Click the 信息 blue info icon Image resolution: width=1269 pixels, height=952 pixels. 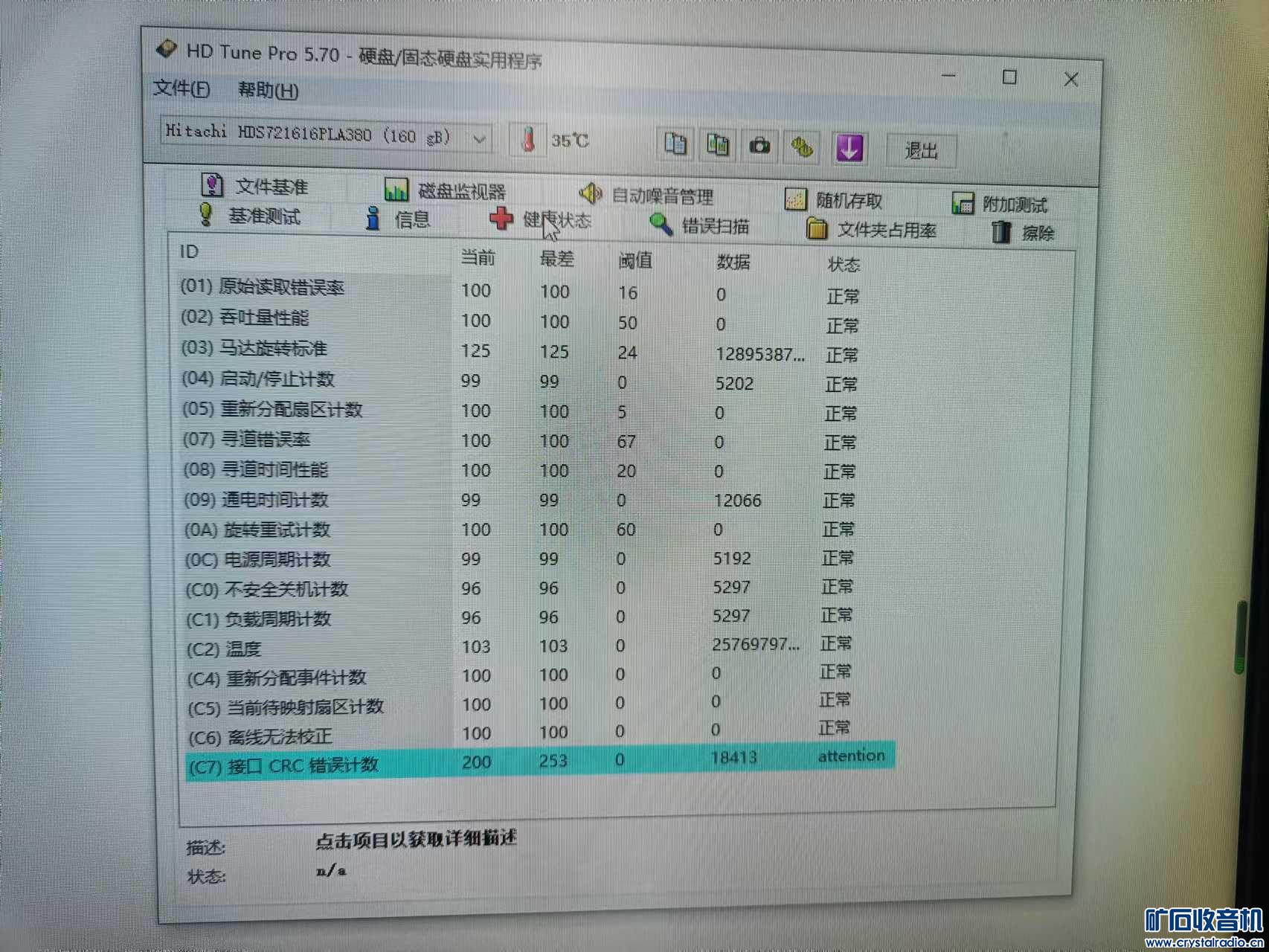click(373, 219)
